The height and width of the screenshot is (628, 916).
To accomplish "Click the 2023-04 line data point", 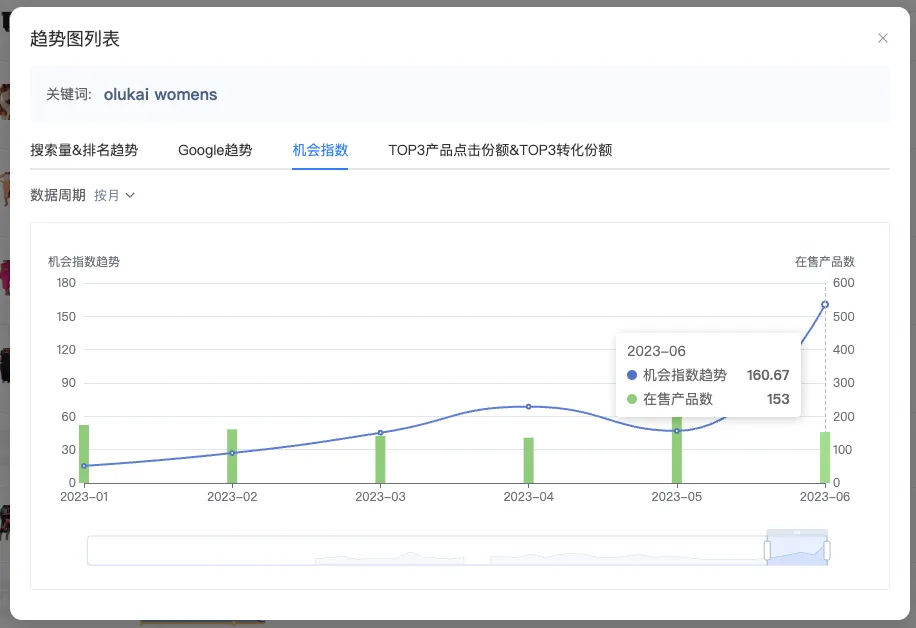I will (x=529, y=407).
